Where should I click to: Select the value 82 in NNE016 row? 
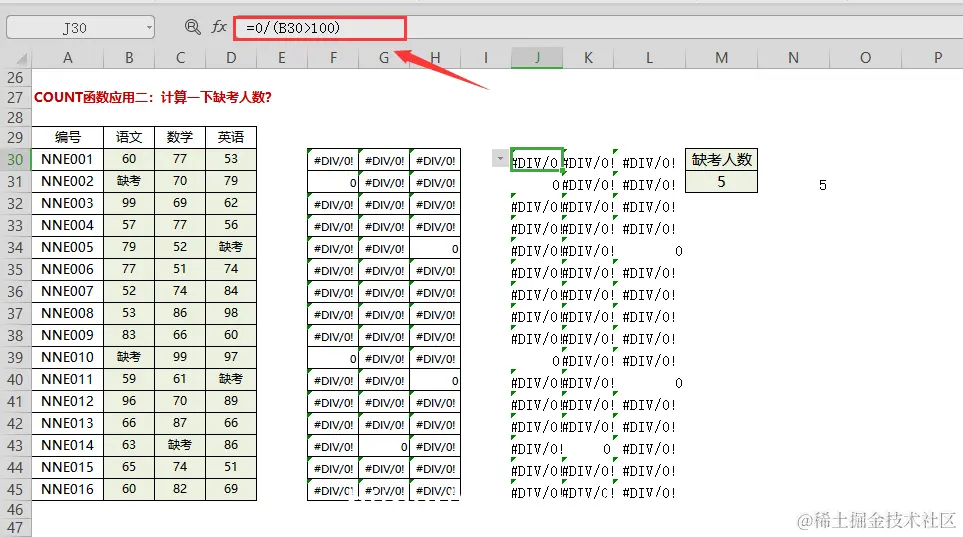pos(180,489)
